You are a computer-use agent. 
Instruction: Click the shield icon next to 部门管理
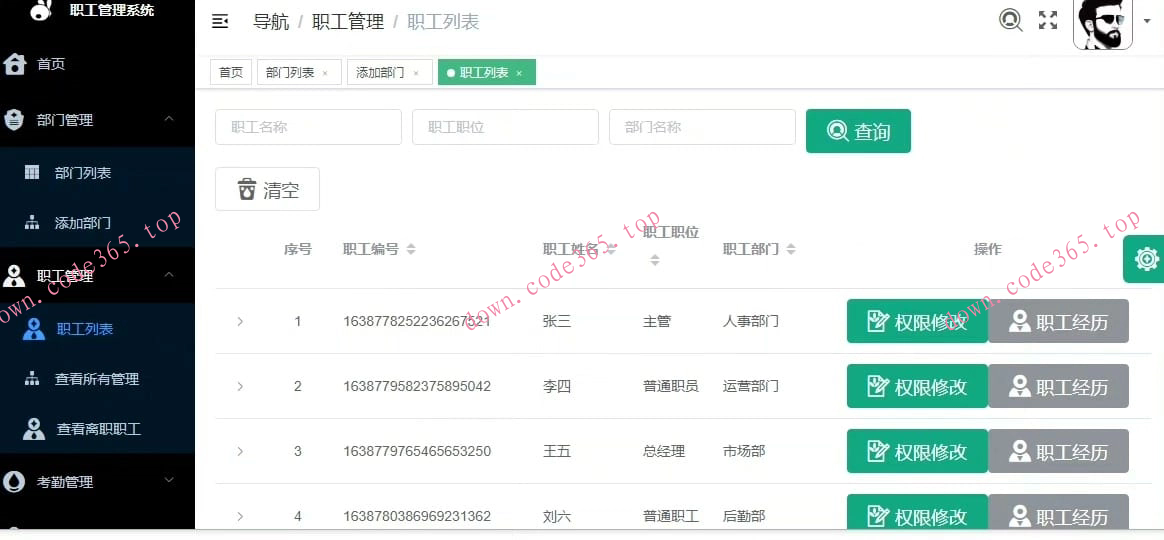click(14, 120)
